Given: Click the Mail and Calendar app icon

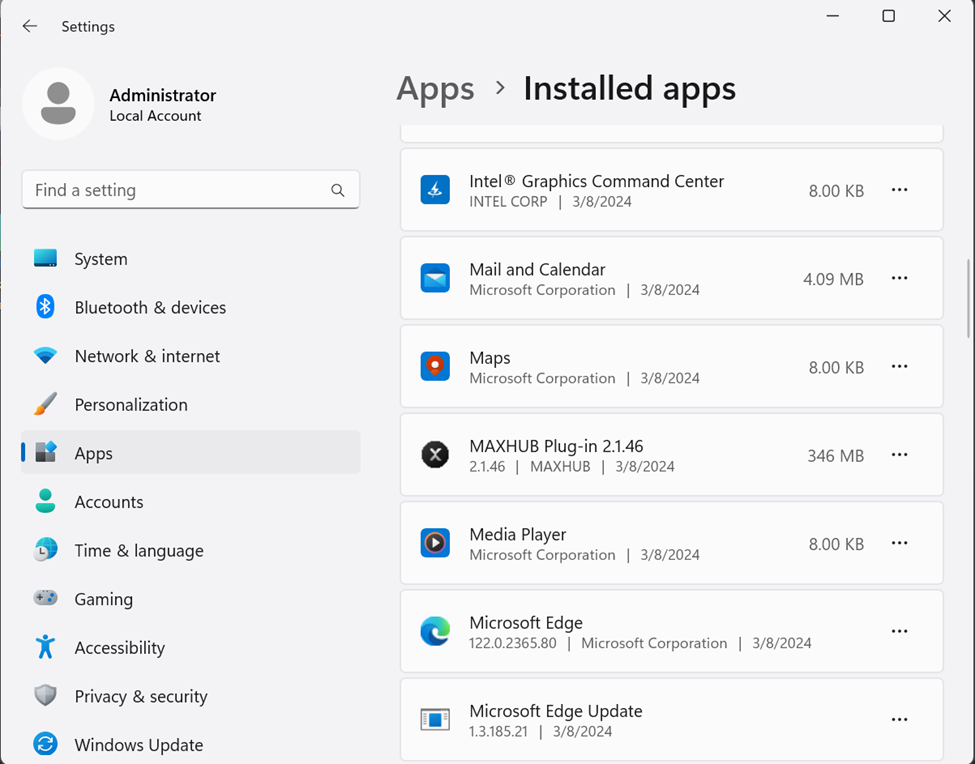Looking at the screenshot, I should click(x=435, y=278).
